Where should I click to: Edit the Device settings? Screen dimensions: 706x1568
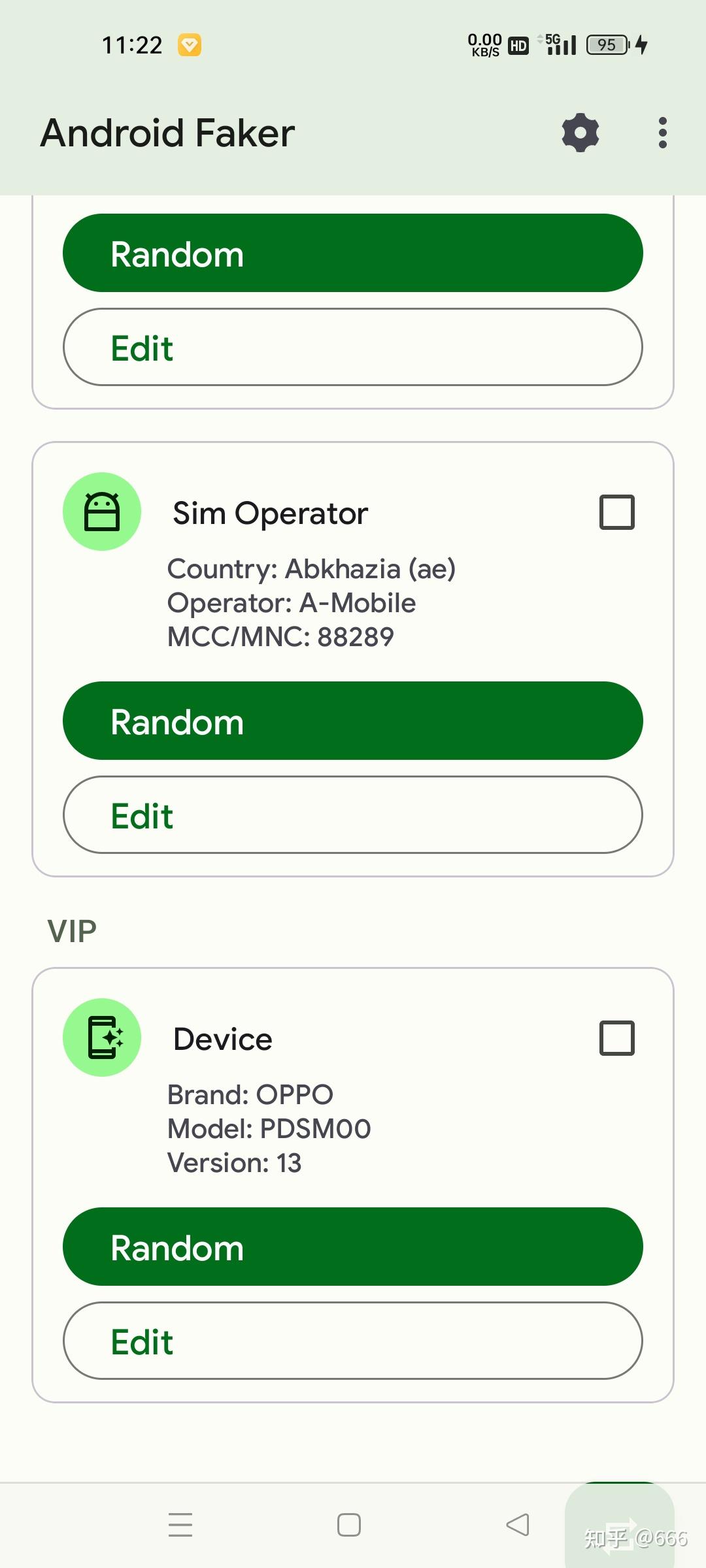353,1341
